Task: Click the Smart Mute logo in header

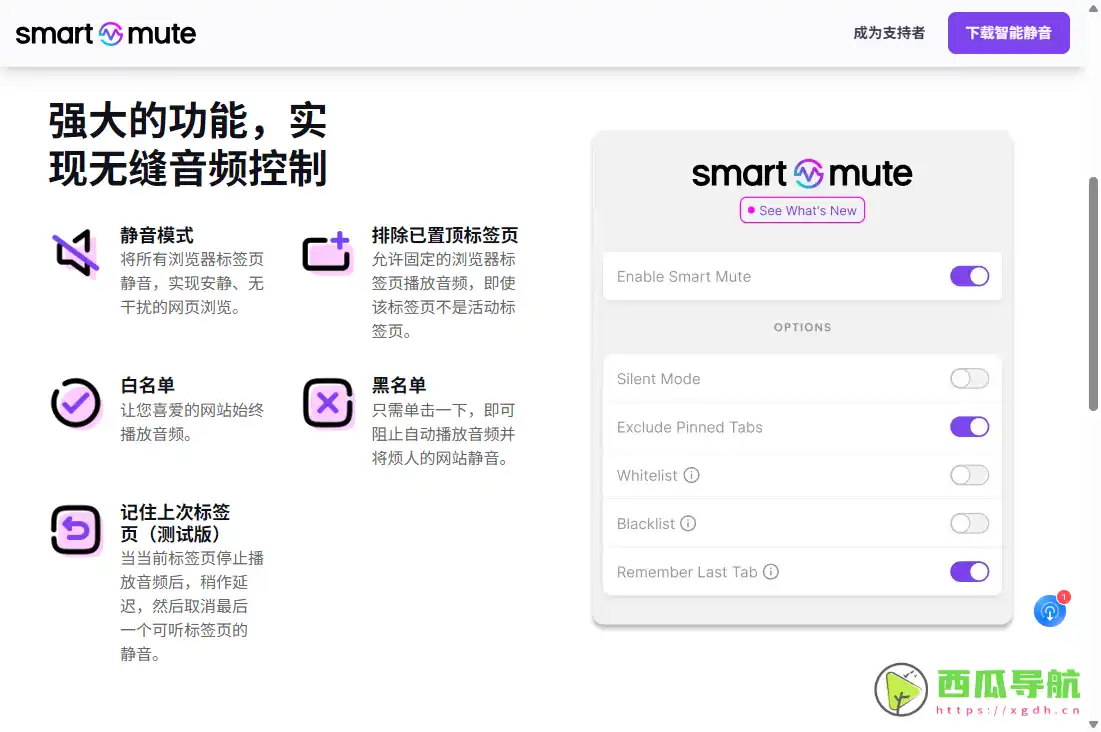Action: (105, 33)
